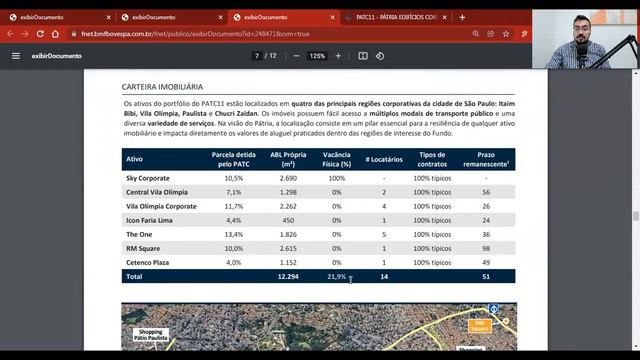Click the 125% zoom level field
Screen dimensions: 640x360
click(317, 56)
